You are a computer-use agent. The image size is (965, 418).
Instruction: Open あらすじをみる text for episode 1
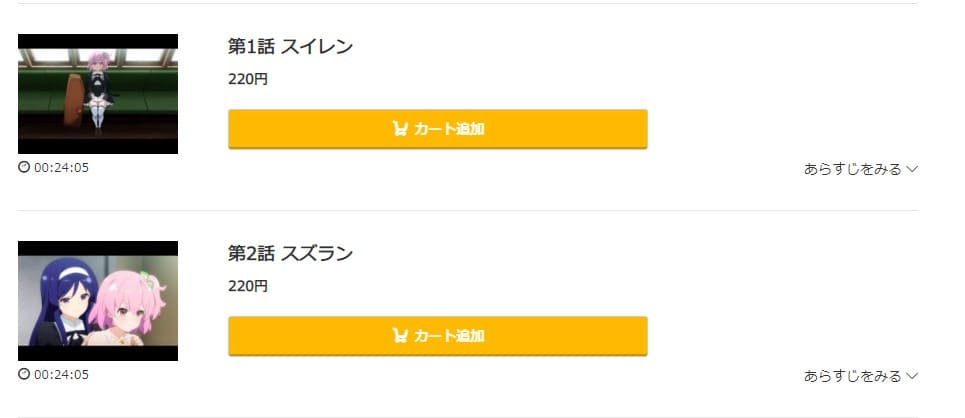[852, 169]
